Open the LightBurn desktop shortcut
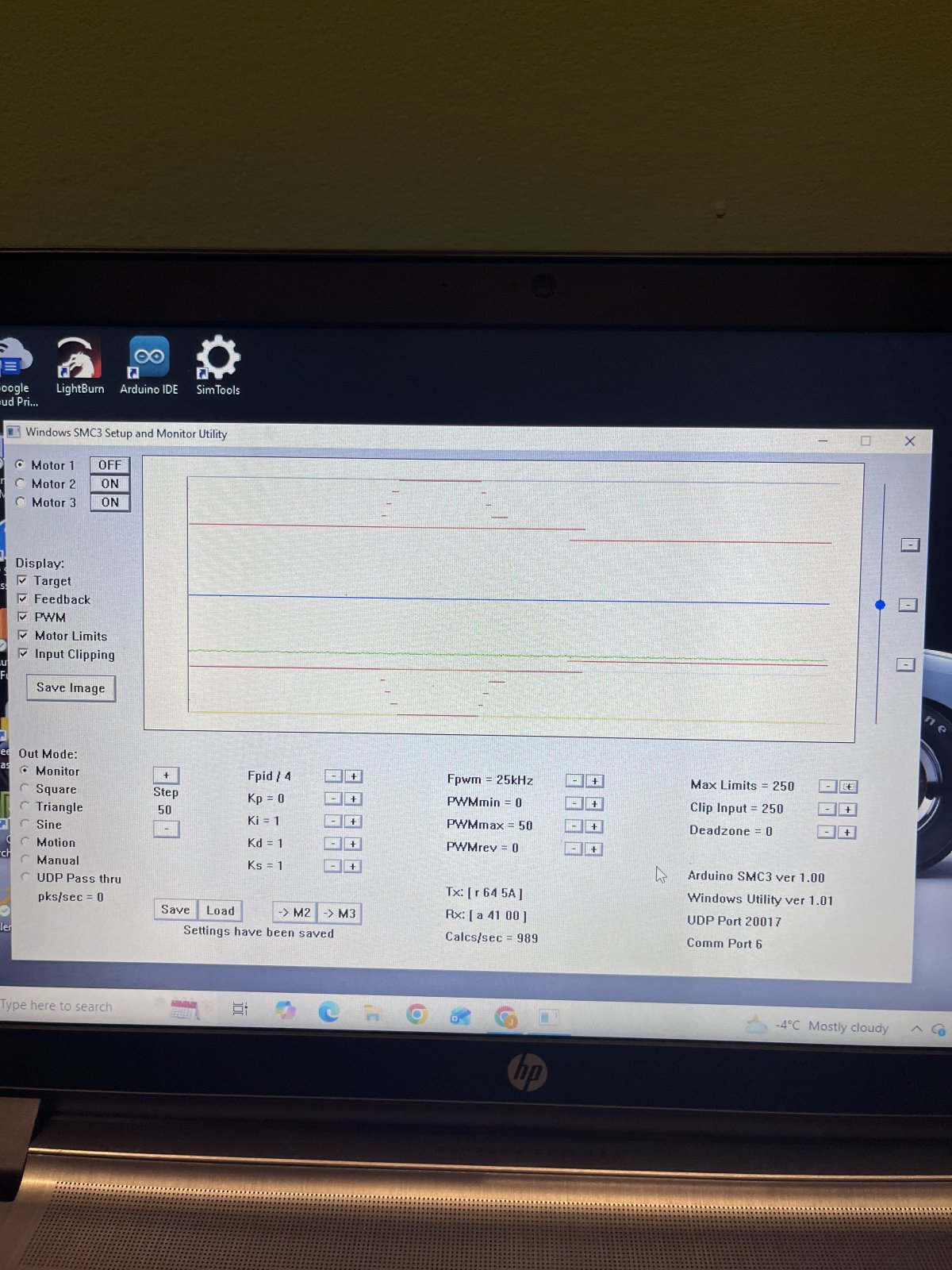The width and height of the screenshot is (952, 1270). pos(79,365)
